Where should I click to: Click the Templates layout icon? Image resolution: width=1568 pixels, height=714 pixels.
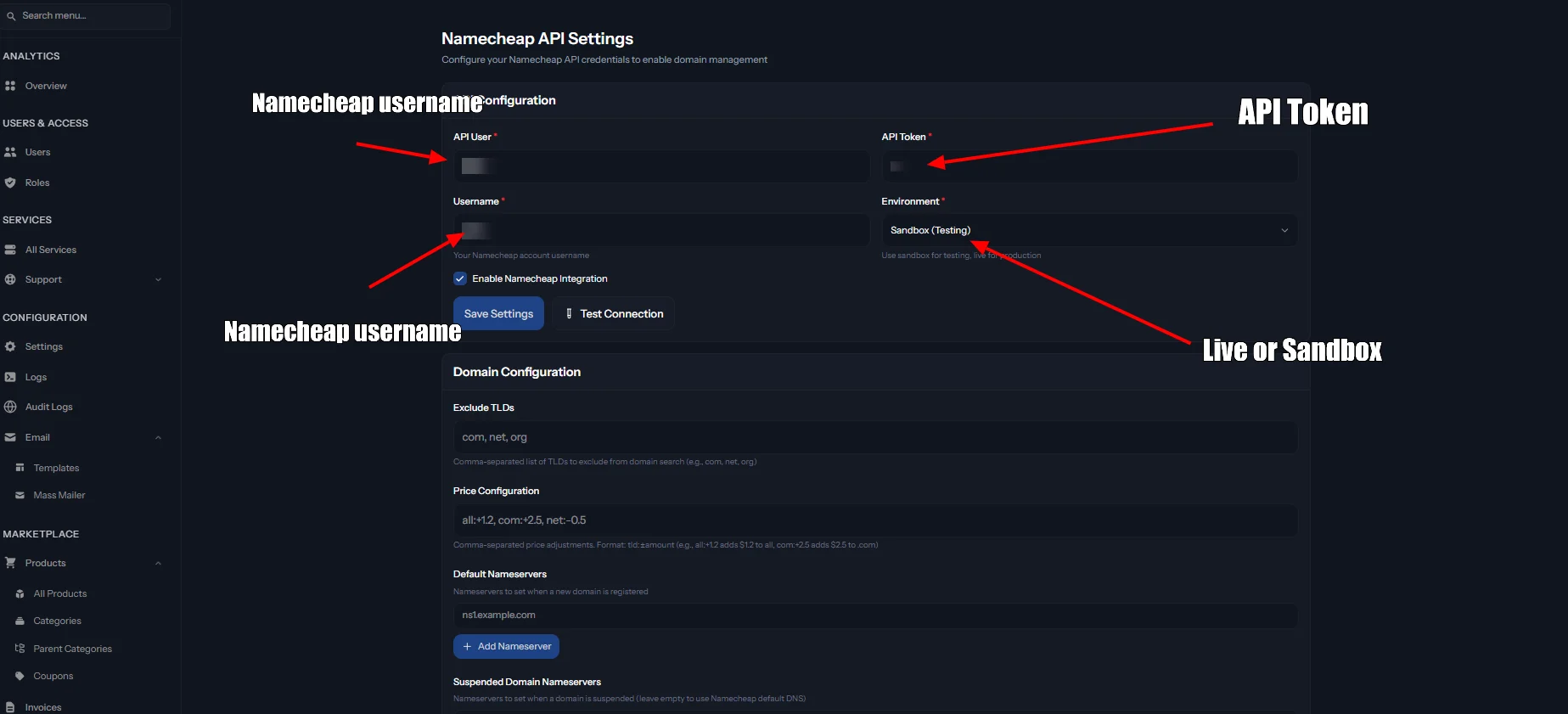click(20, 468)
